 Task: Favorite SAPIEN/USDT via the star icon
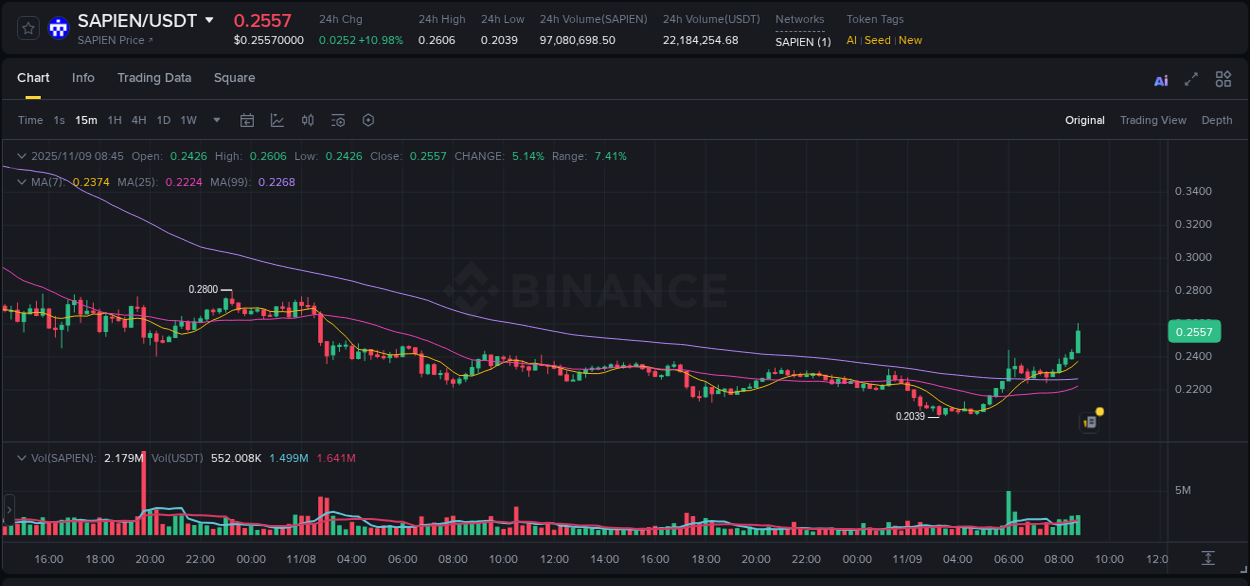[x=27, y=28]
